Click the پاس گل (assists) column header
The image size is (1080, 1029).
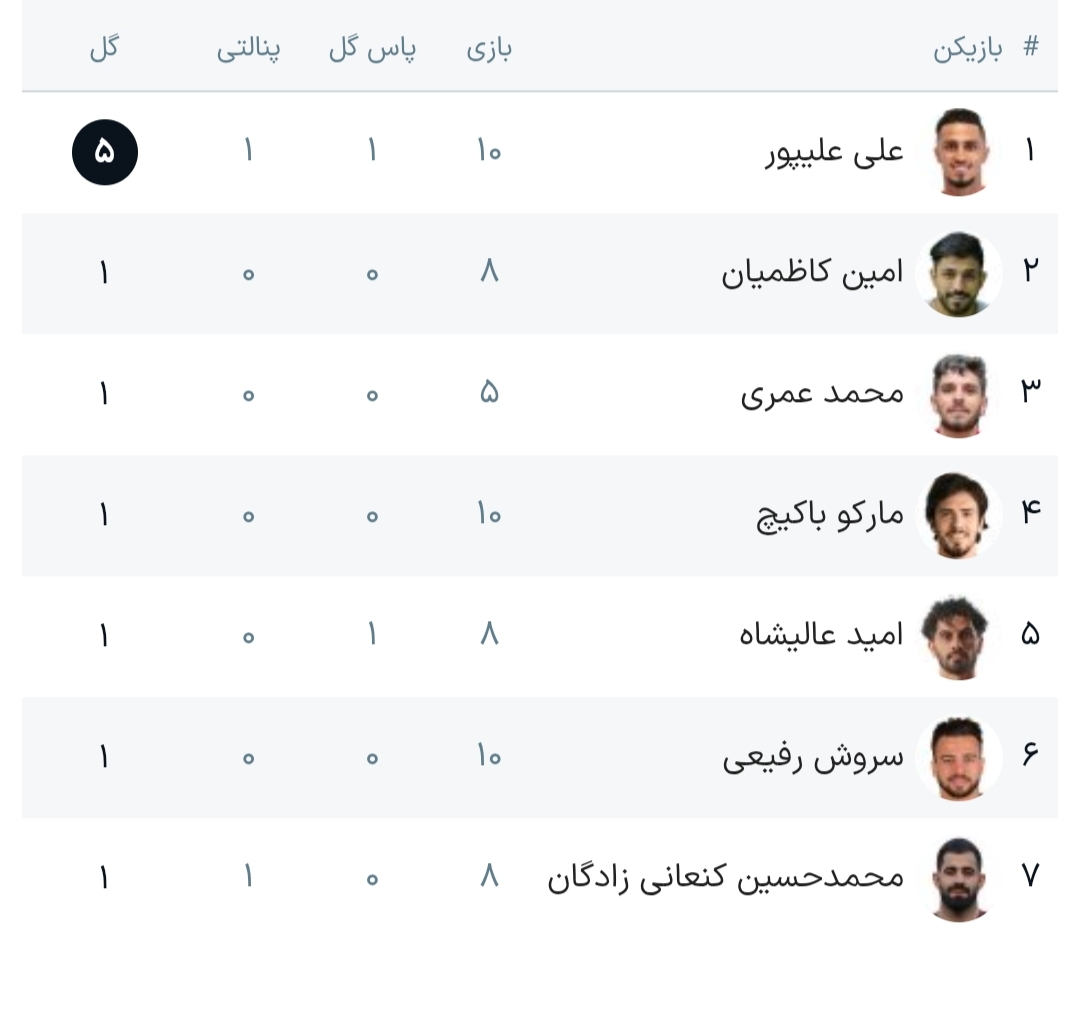point(372,49)
